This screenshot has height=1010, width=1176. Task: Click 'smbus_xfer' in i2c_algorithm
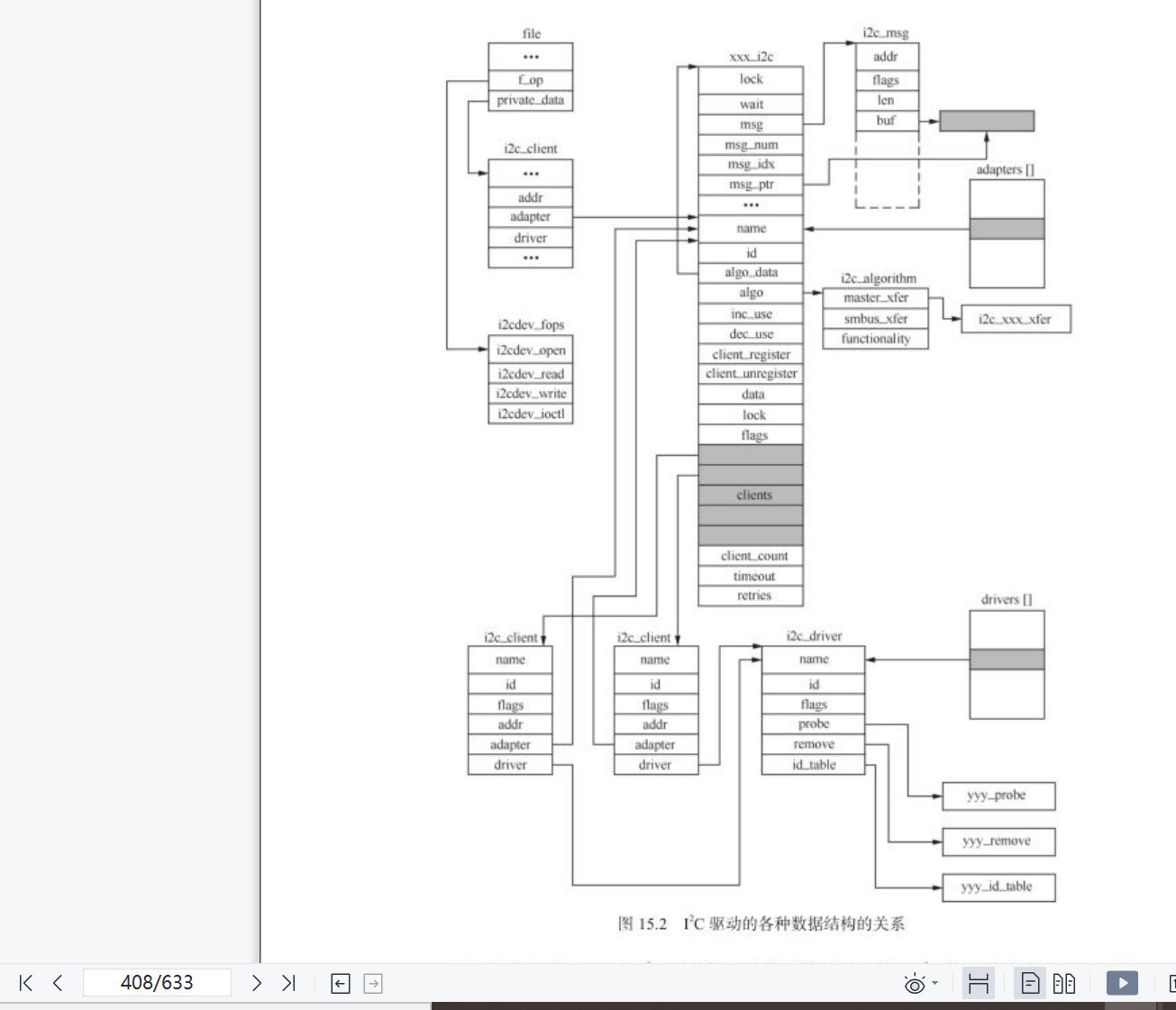875,319
